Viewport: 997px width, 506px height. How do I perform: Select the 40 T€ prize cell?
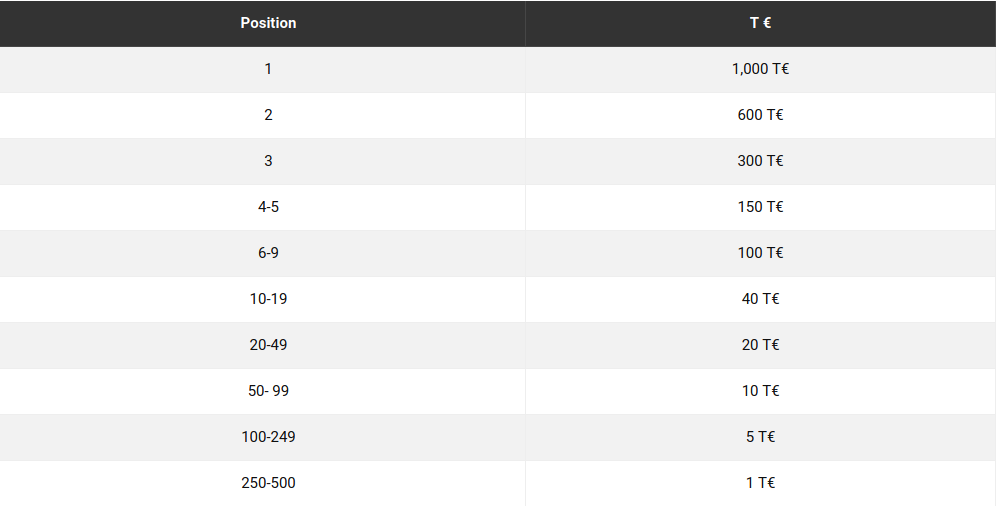point(760,299)
